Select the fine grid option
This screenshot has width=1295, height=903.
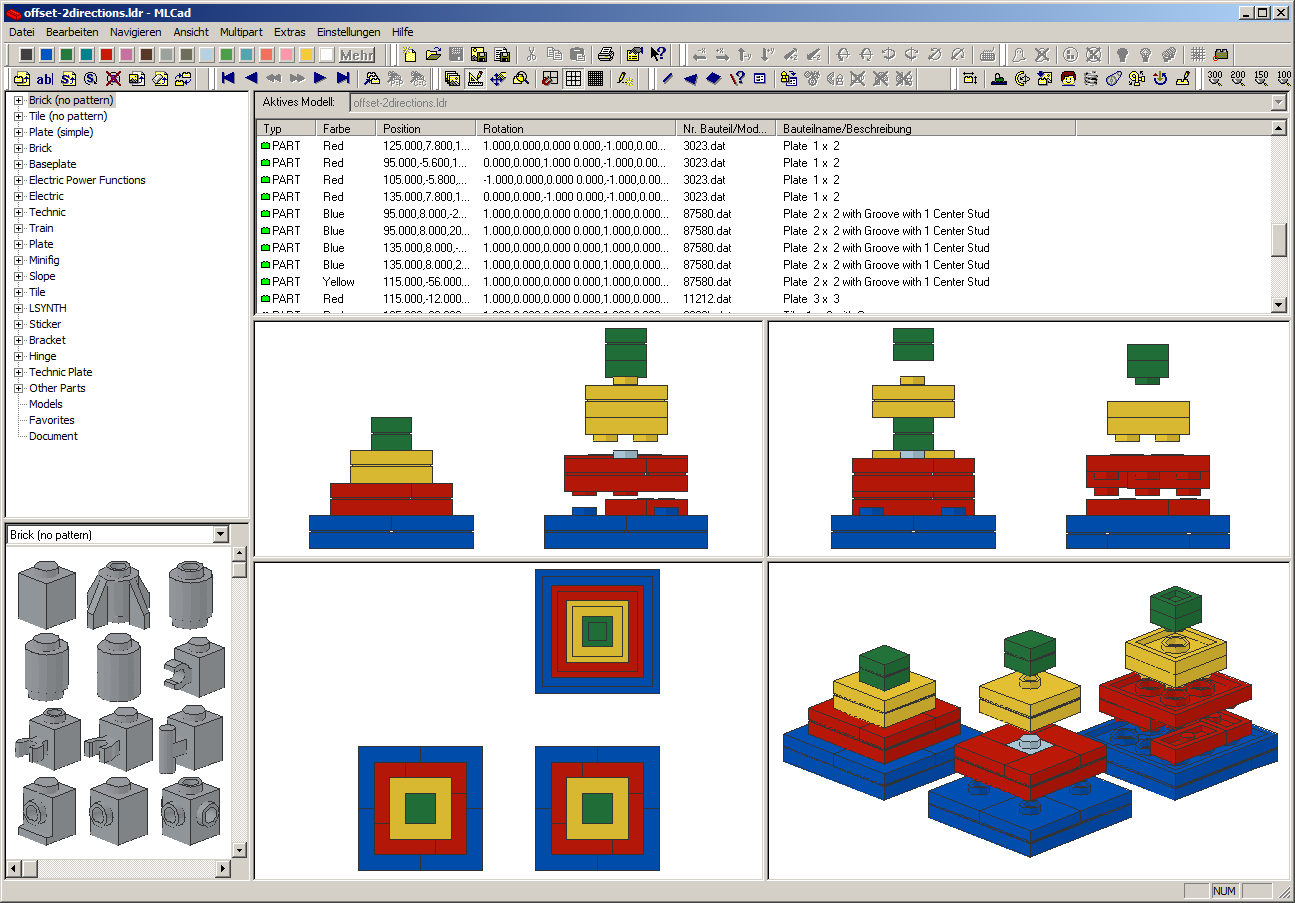595,78
